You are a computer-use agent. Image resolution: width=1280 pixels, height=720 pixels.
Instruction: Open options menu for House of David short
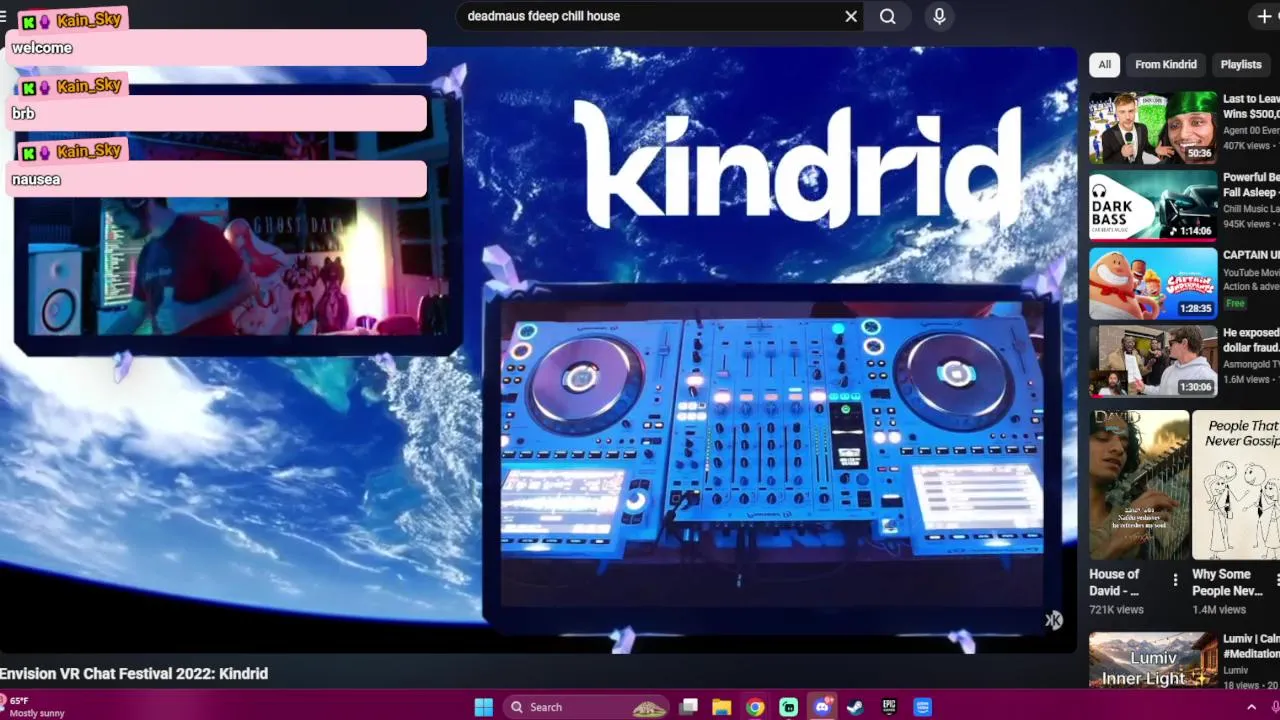pyautogui.click(x=1175, y=579)
